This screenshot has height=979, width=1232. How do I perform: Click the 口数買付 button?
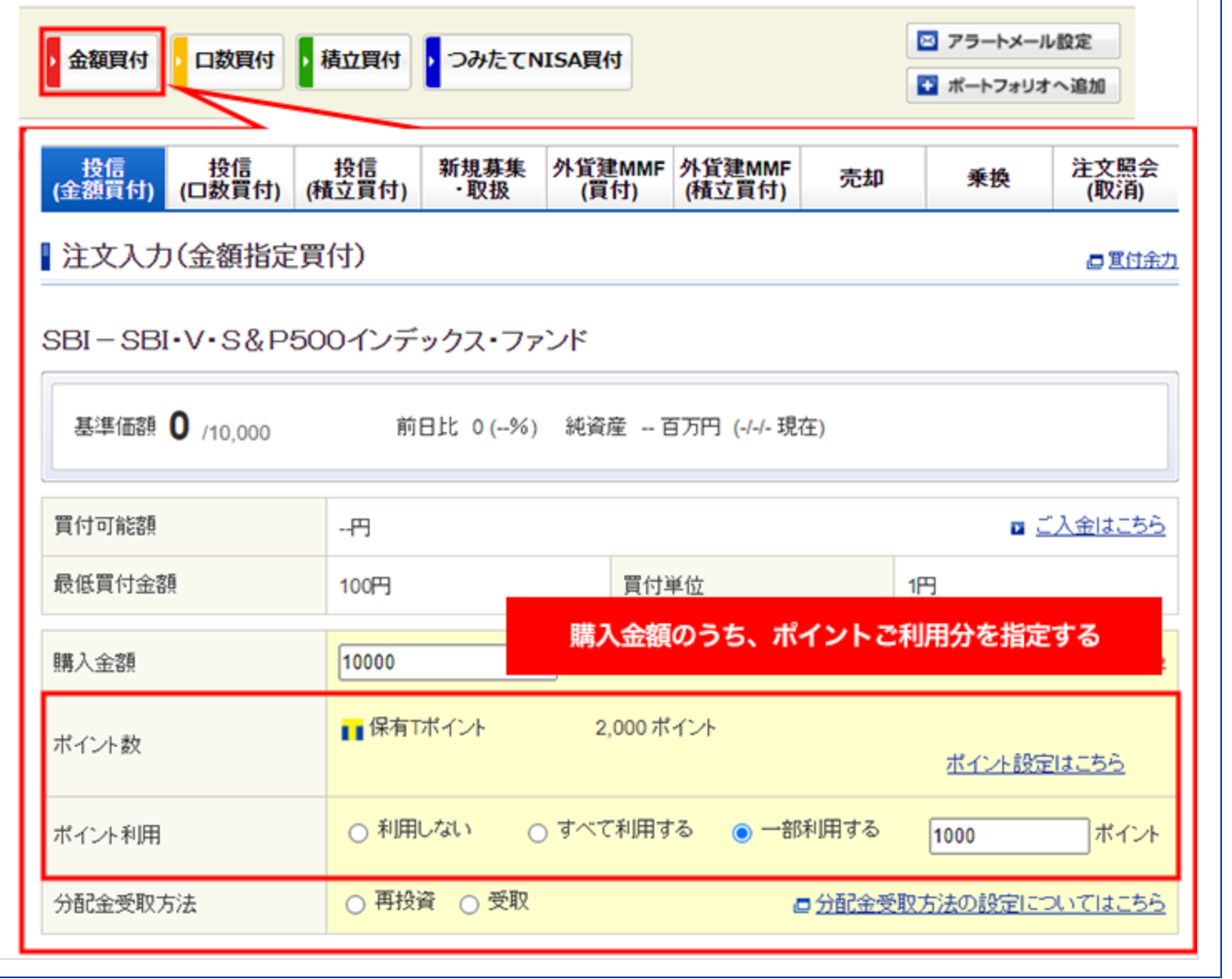click(x=227, y=61)
